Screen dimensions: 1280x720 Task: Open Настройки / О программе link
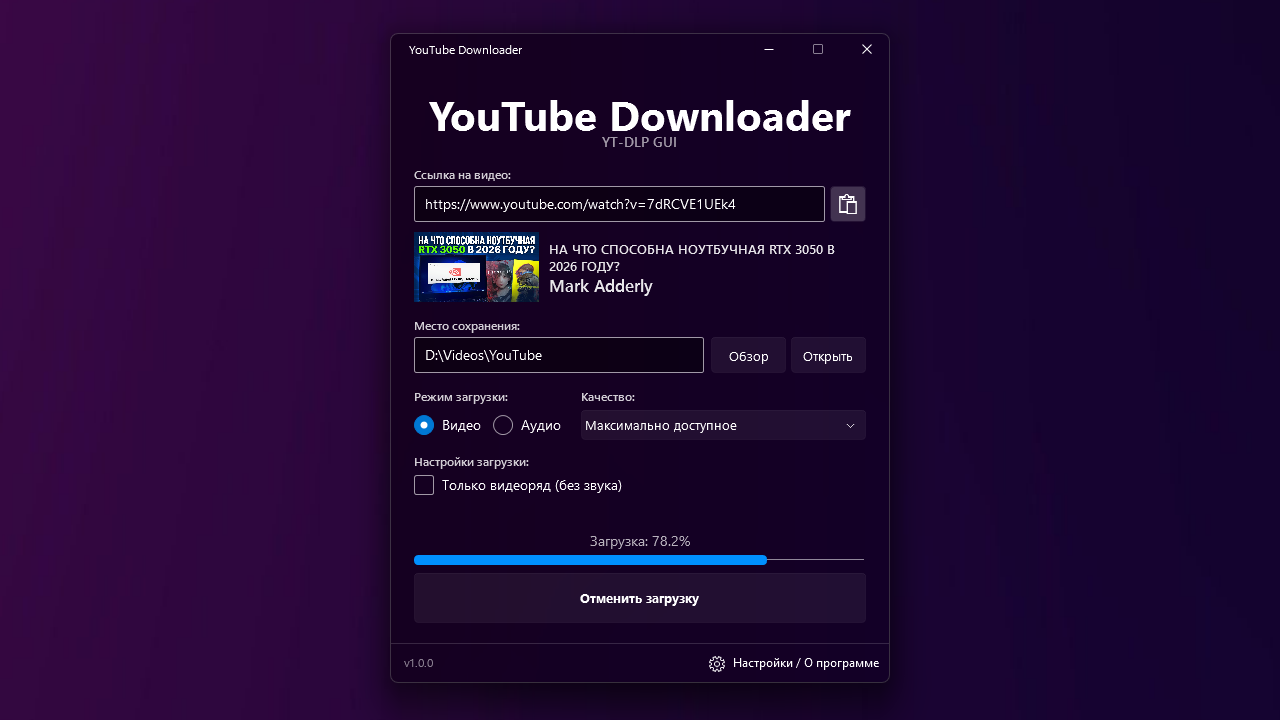click(806, 663)
